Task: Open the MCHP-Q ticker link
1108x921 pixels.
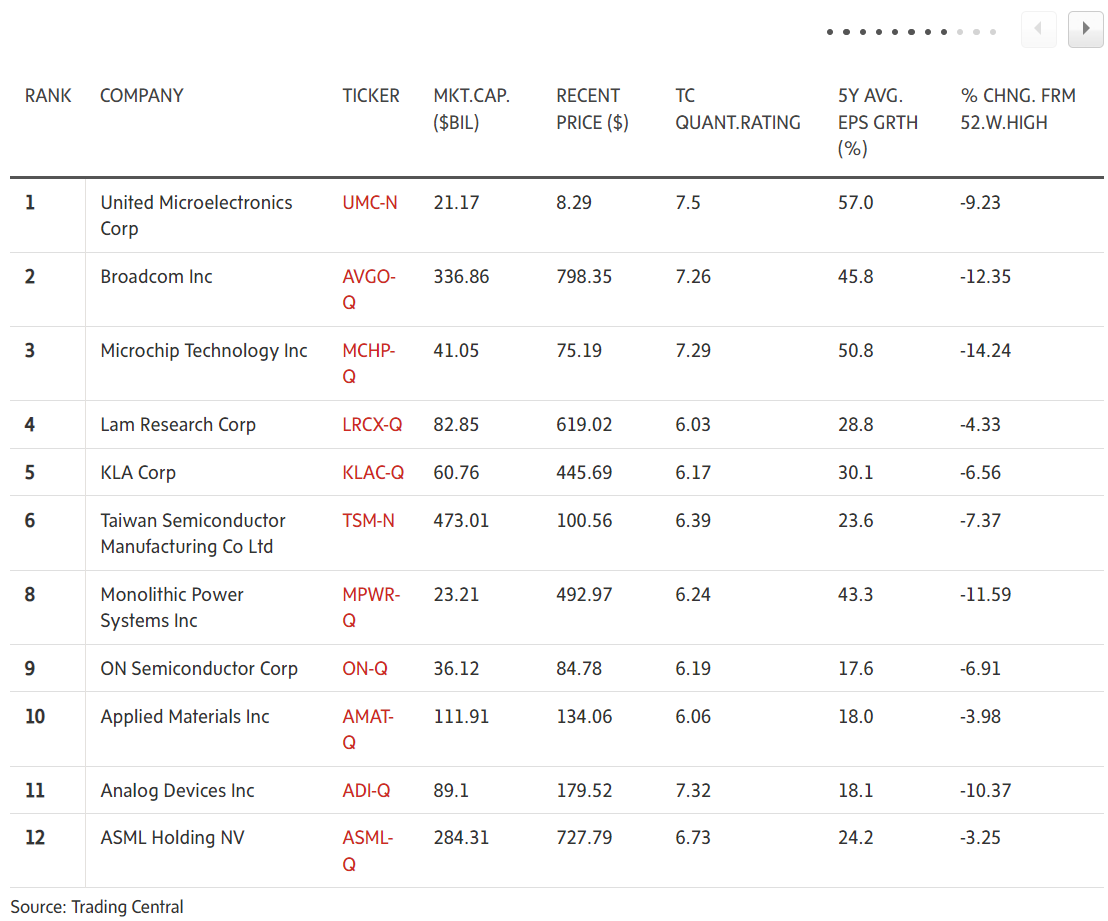Action: coord(369,363)
